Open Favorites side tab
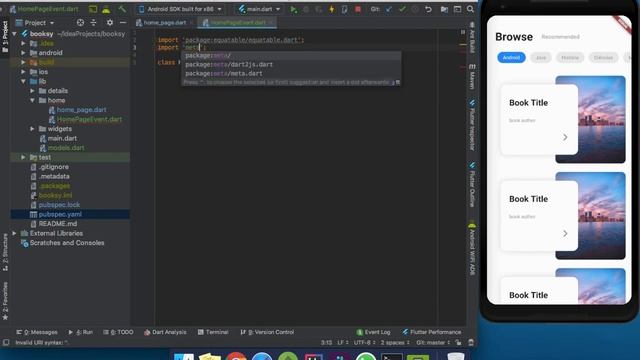640x360 pixels. pos(5,301)
